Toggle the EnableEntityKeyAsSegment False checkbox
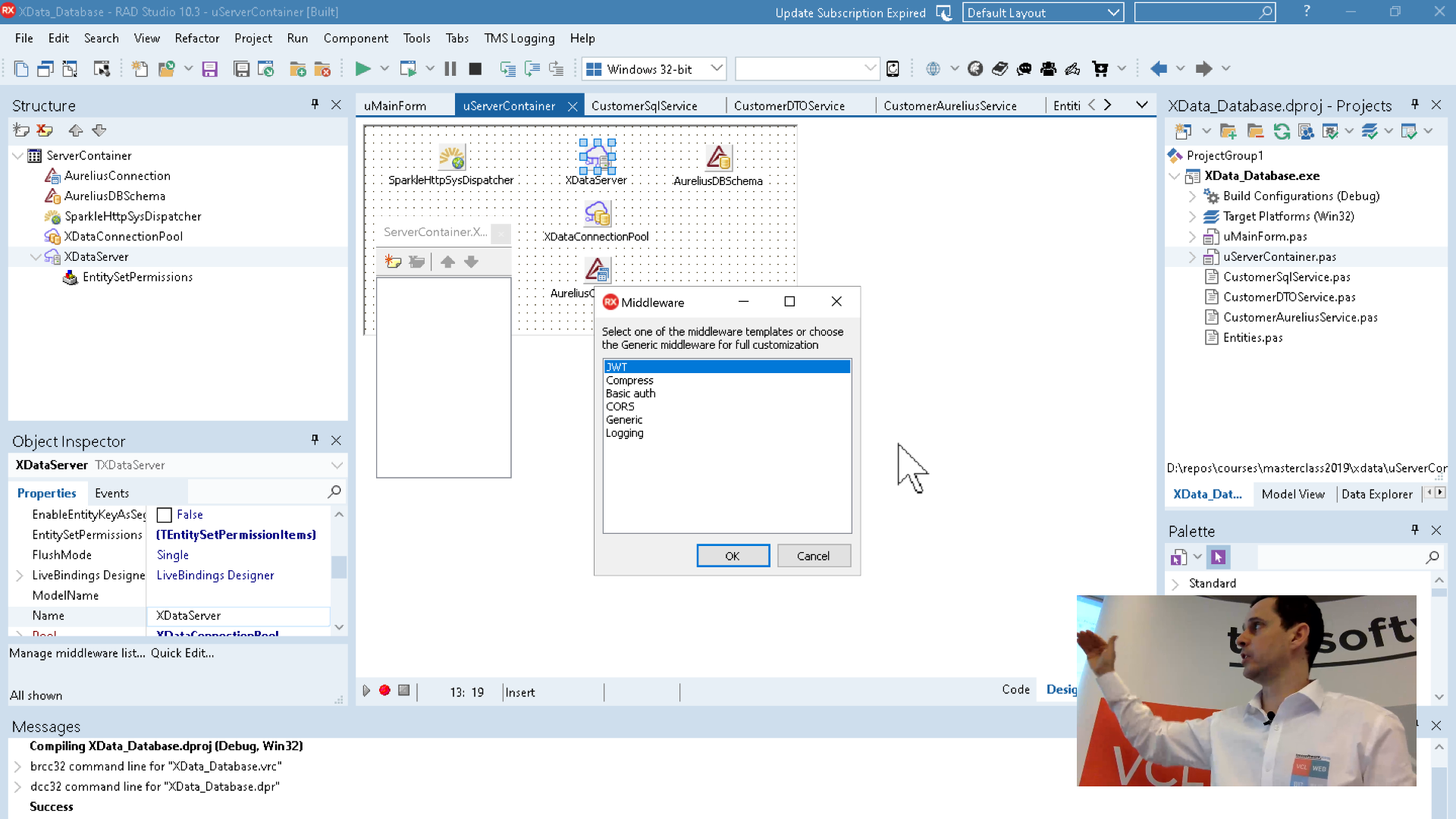This screenshot has width=1456, height=819. coord(164,515)
